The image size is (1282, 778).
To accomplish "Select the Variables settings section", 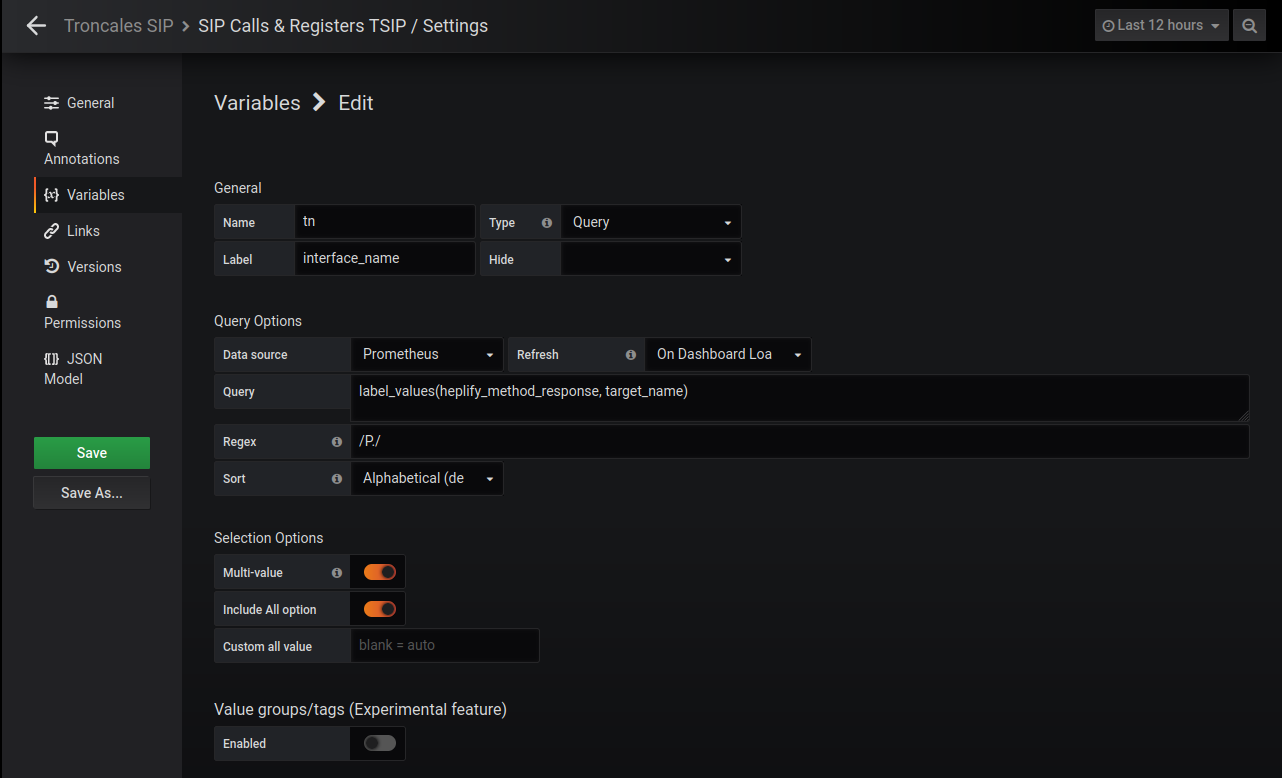I will tap(108, 195).
